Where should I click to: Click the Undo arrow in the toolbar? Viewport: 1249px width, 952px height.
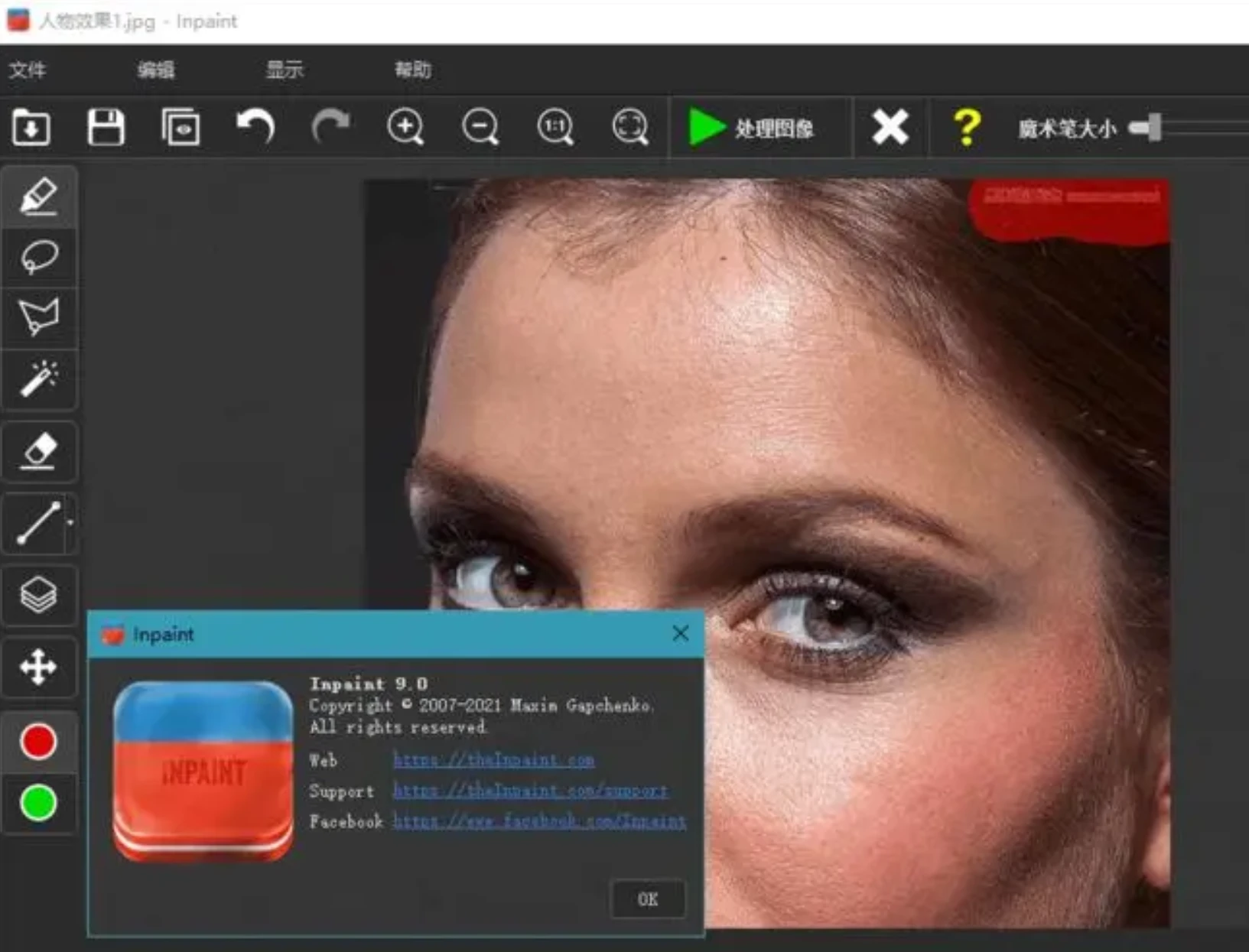[255, 127]
